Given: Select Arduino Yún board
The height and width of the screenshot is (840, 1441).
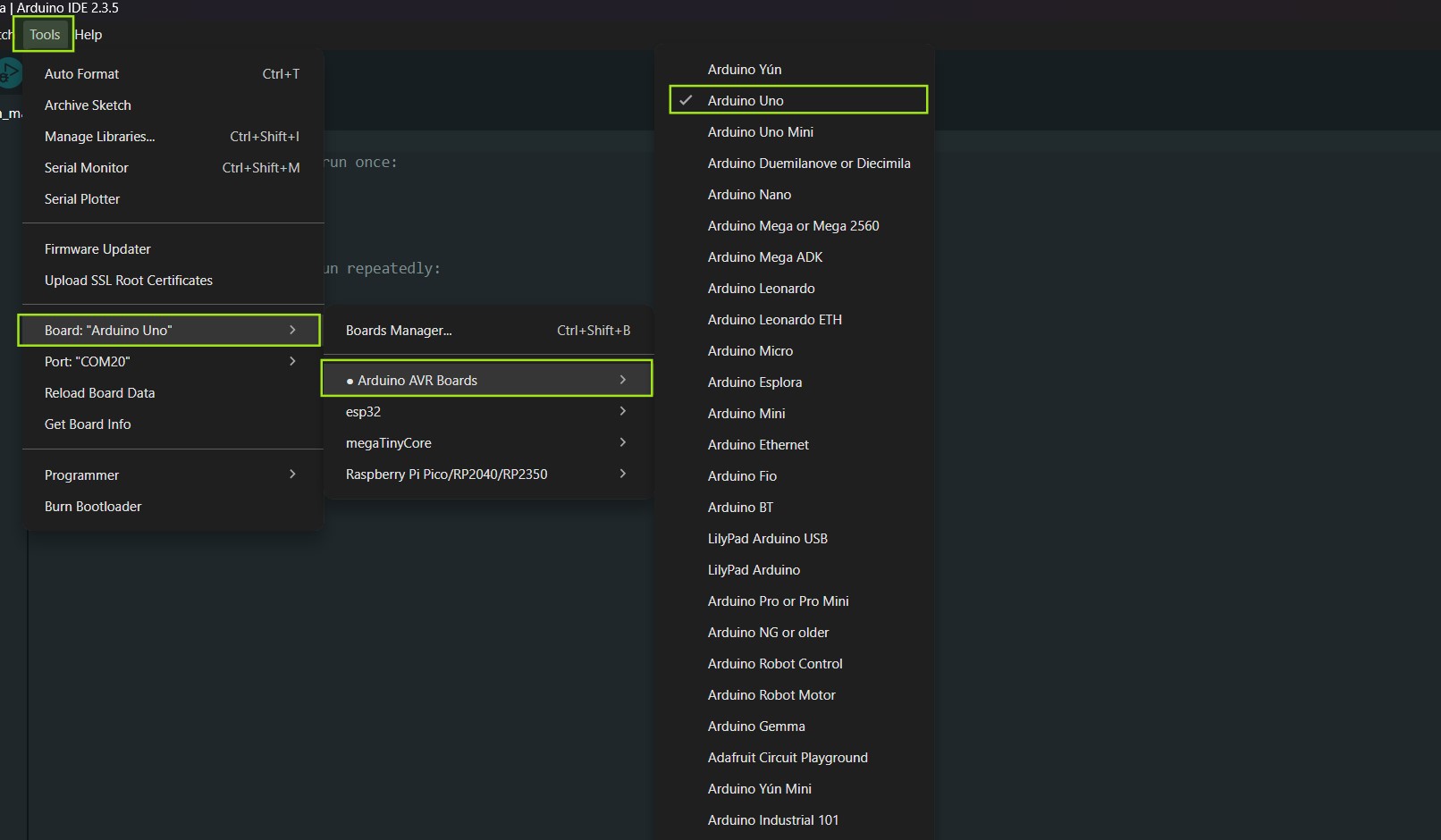Looking at the screenshot, I should pos(795,70).
